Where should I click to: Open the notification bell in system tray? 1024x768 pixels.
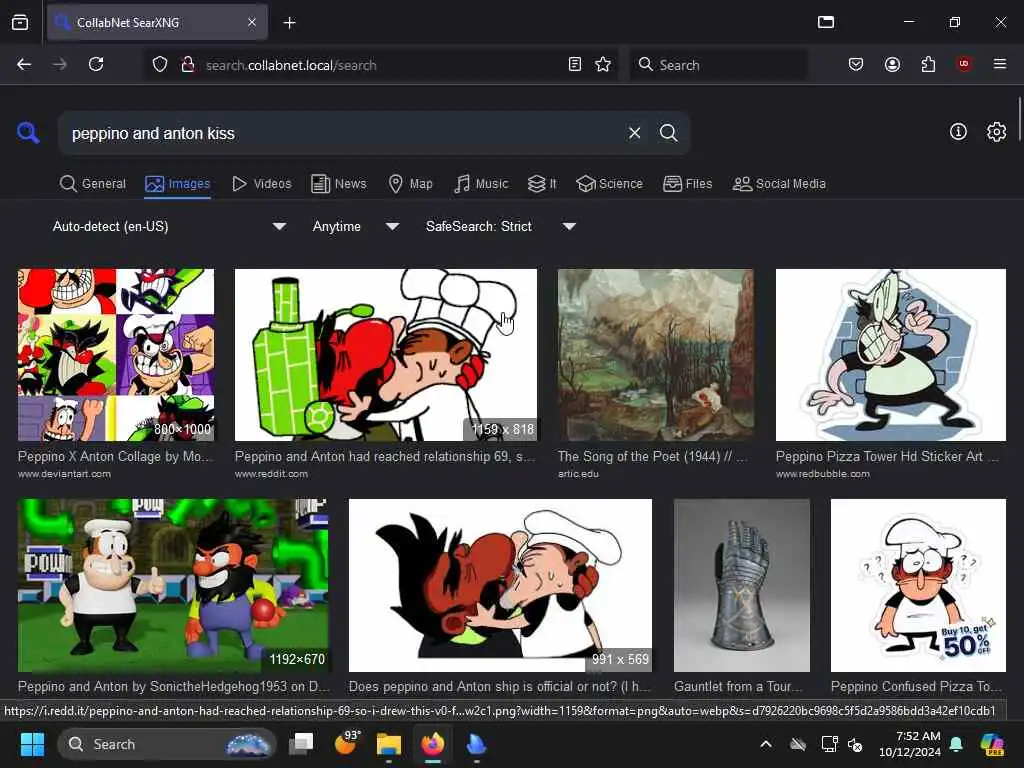(x=956, y=744)
